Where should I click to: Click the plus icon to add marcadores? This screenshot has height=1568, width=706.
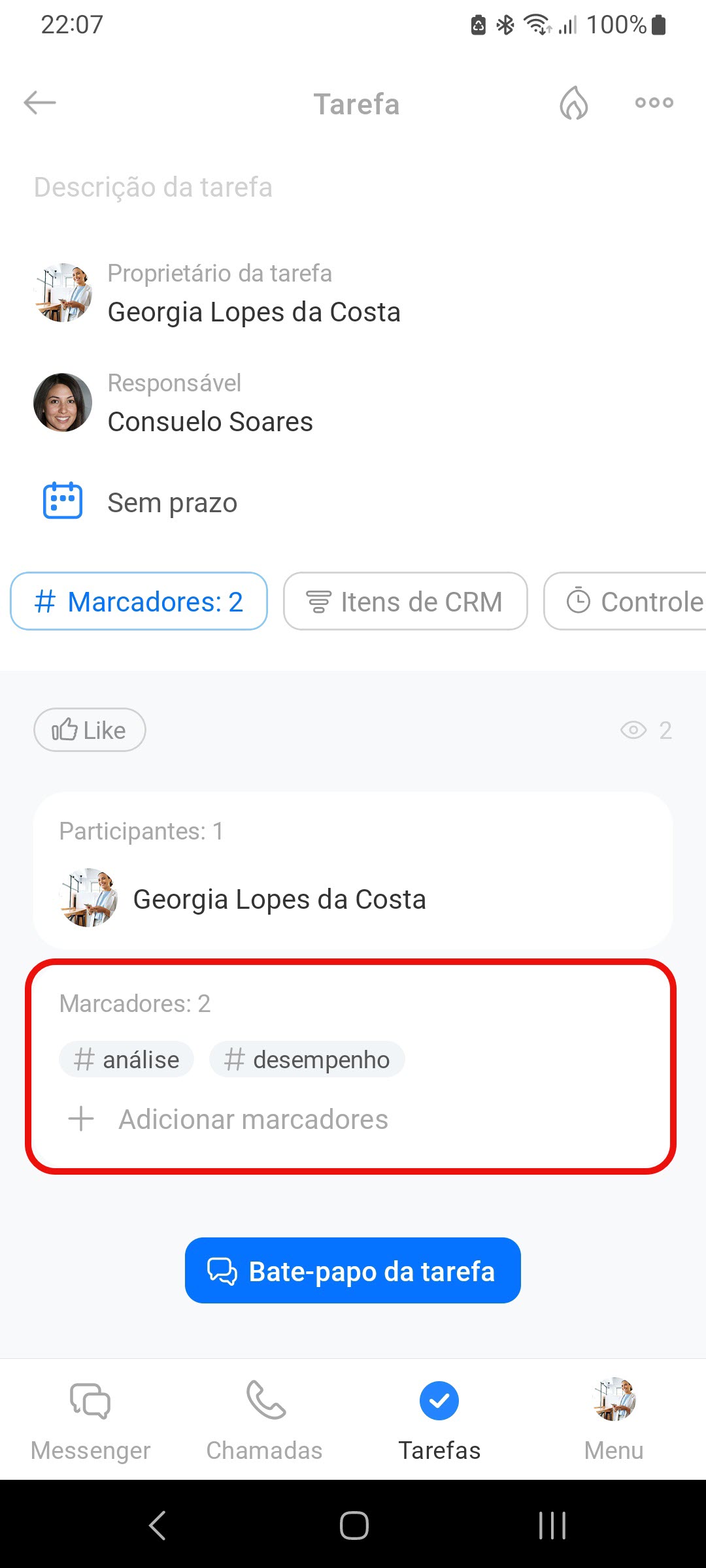[81, 1119]
